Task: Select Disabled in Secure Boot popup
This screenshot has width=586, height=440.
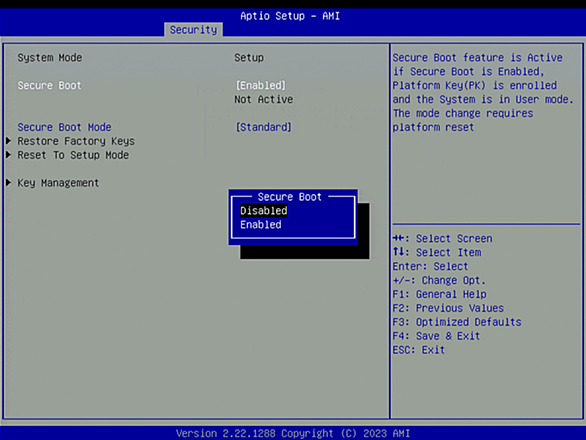Action: [263, 211]
